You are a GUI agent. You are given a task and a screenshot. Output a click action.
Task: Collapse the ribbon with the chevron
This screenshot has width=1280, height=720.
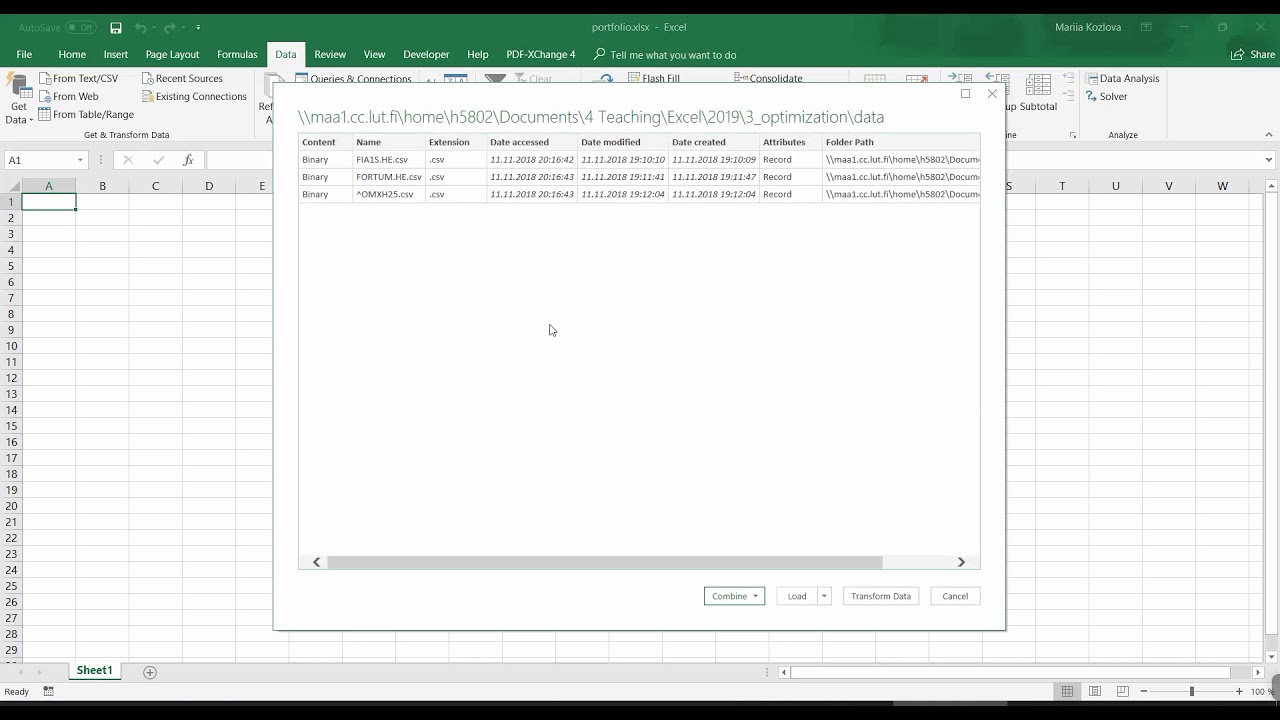point(1268,135)
